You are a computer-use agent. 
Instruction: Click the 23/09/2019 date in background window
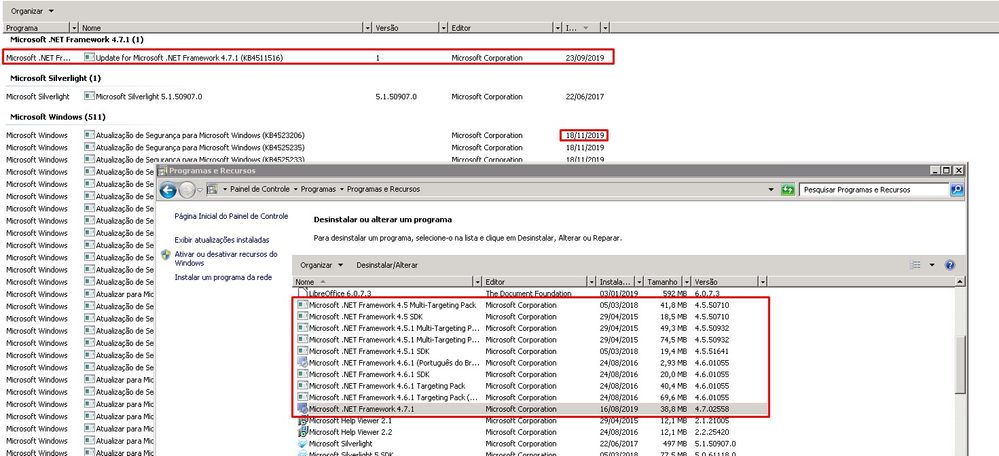pyautogui.click(x=584, y=58)
